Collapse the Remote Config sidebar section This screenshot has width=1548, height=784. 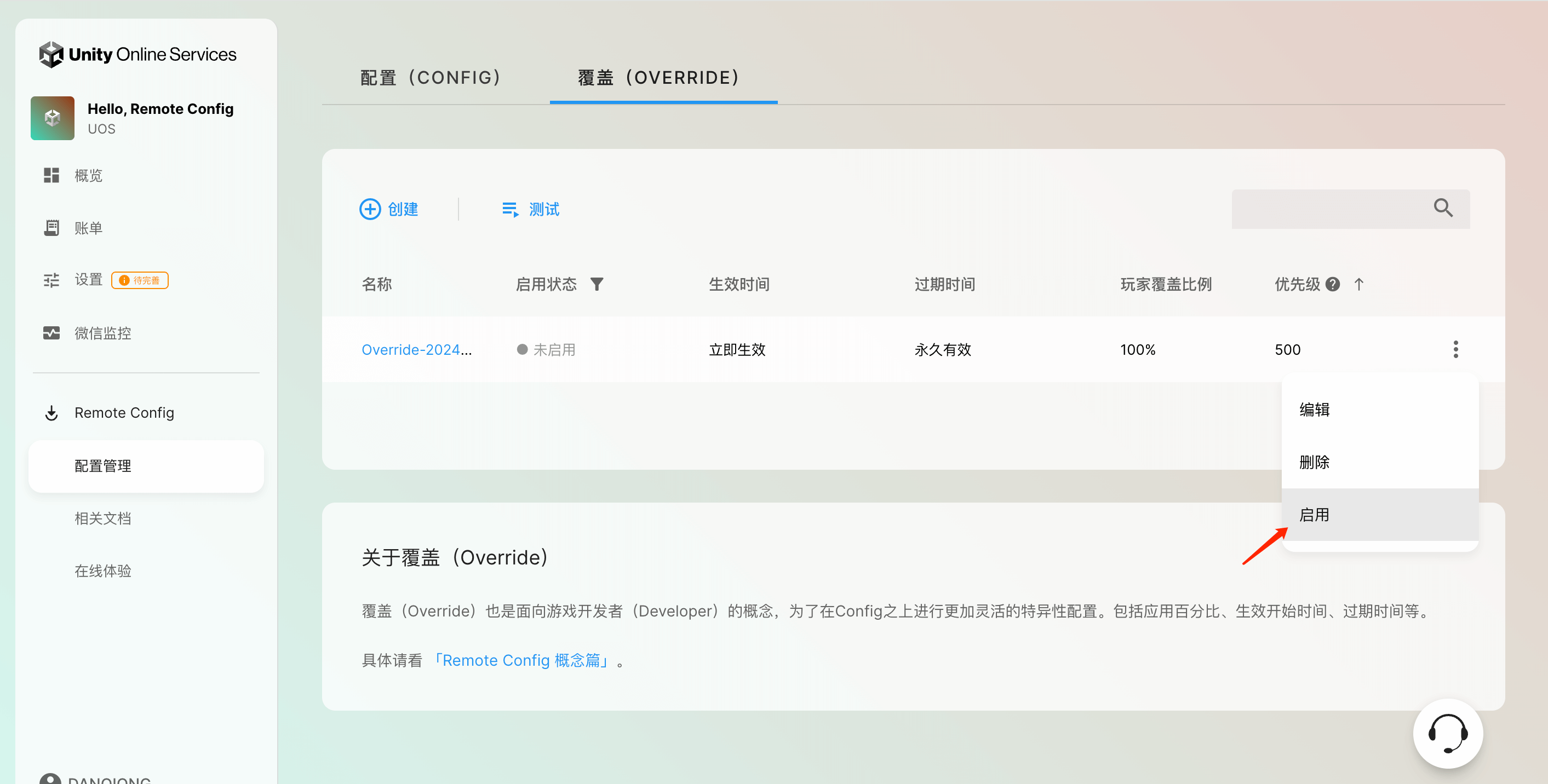(124, 413)
